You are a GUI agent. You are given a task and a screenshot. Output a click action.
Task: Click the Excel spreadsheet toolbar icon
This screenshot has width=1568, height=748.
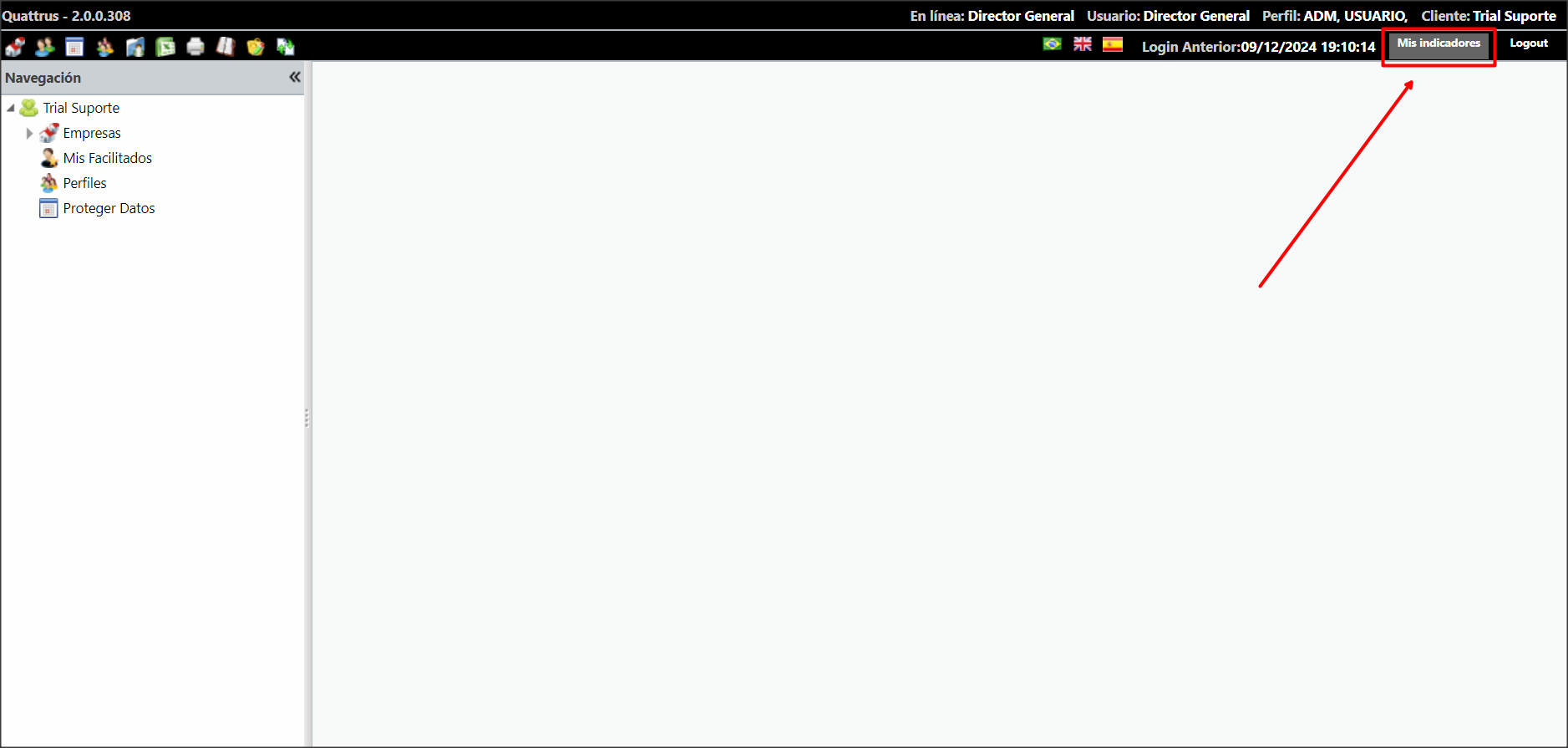(165, 47)
